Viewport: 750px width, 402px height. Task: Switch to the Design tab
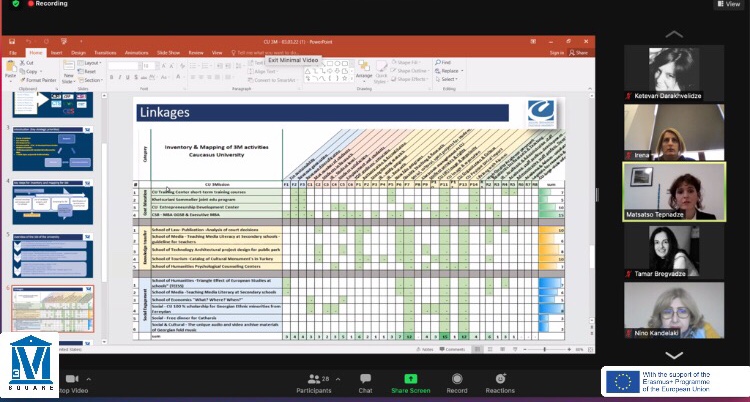click(78, 53)
